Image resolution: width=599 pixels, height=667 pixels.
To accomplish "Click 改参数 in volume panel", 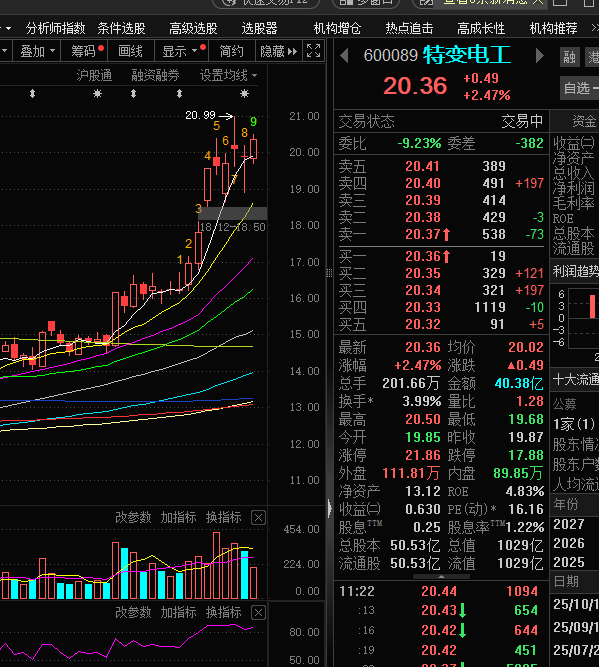I will click(x=133, y=518).
